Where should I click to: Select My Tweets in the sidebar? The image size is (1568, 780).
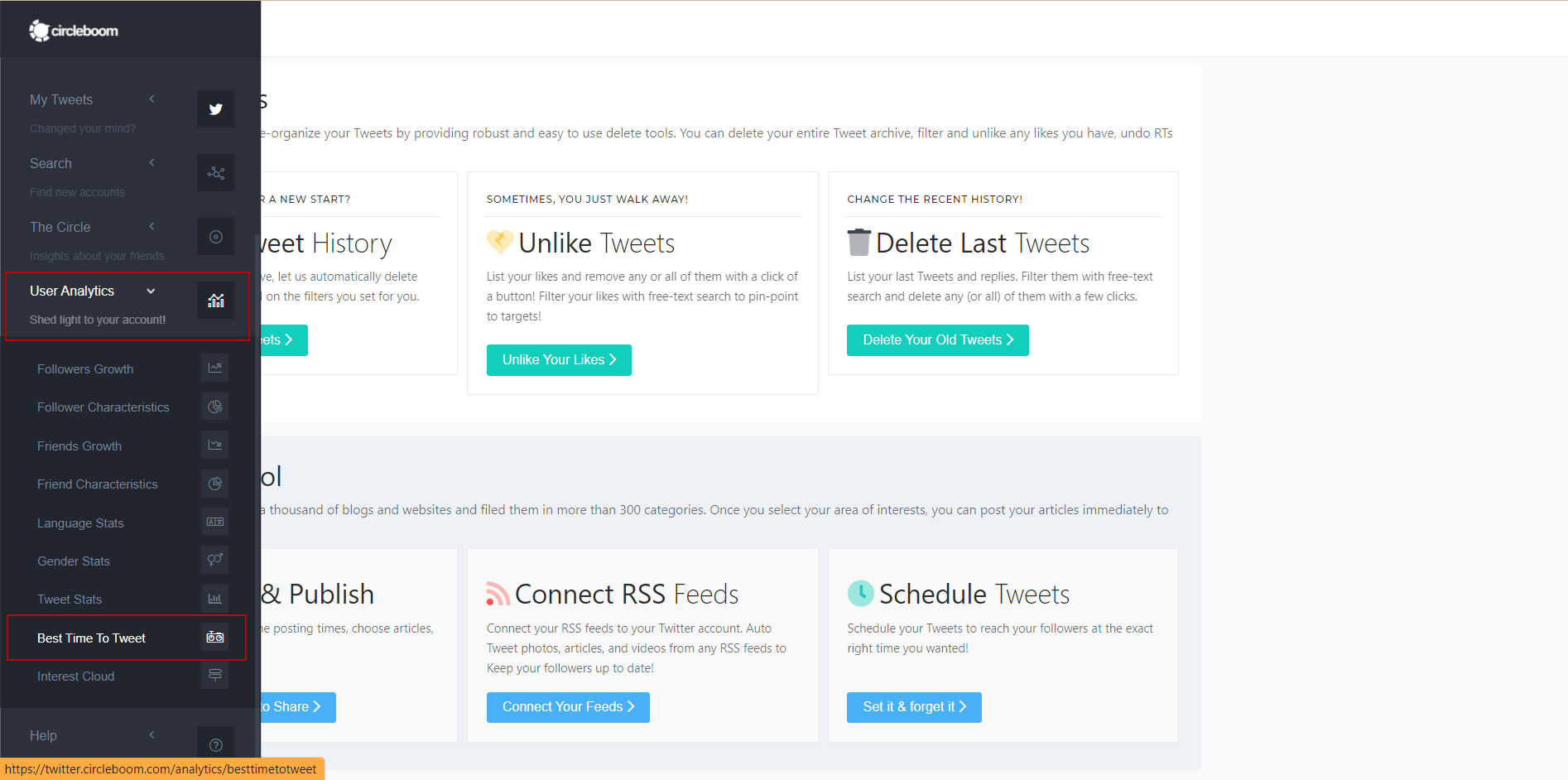tap(60, 99)
